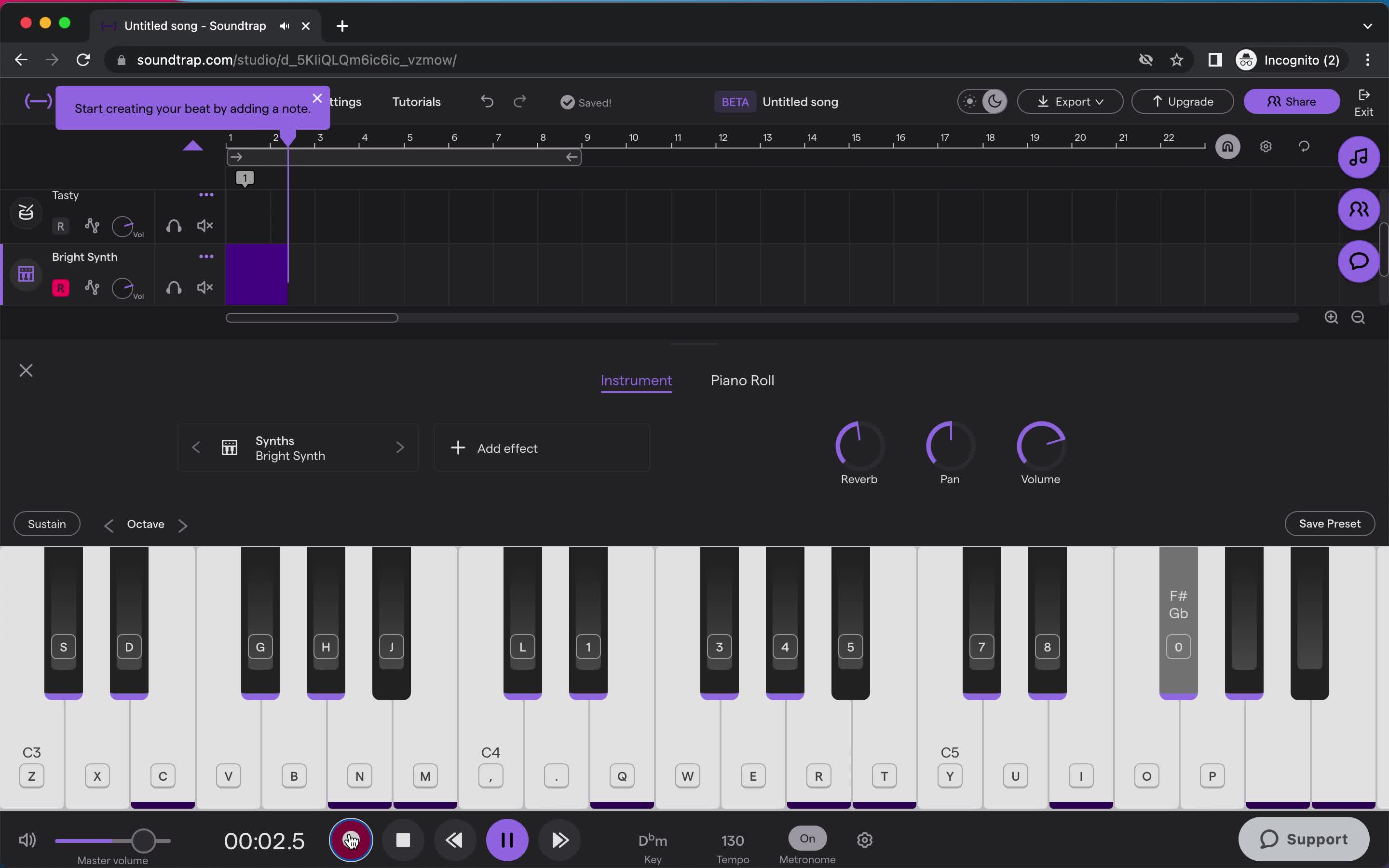Click the Soundtrap logo icon
This screenshot has width=1389, height=868.
tap(38, 102)
